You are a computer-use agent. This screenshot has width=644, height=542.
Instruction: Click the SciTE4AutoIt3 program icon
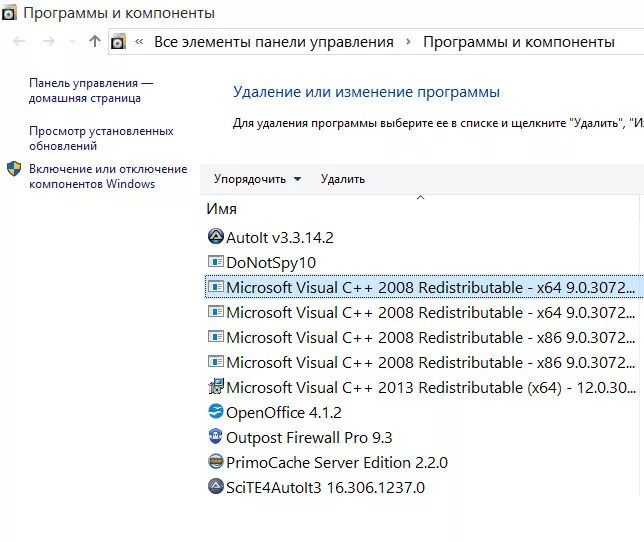point(216,487)
